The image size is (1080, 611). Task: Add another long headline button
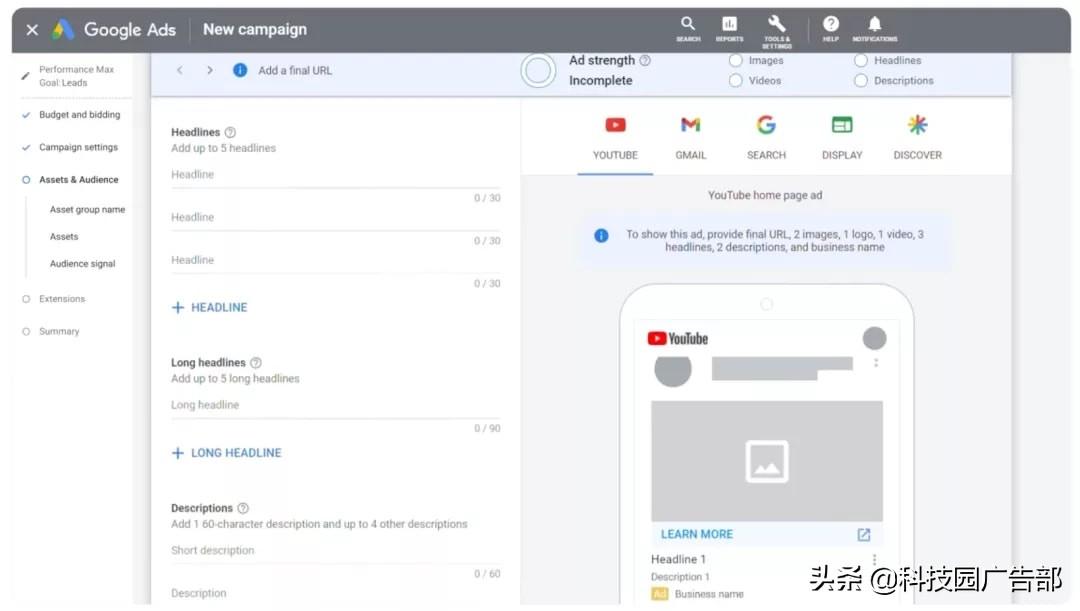point(227,453)
